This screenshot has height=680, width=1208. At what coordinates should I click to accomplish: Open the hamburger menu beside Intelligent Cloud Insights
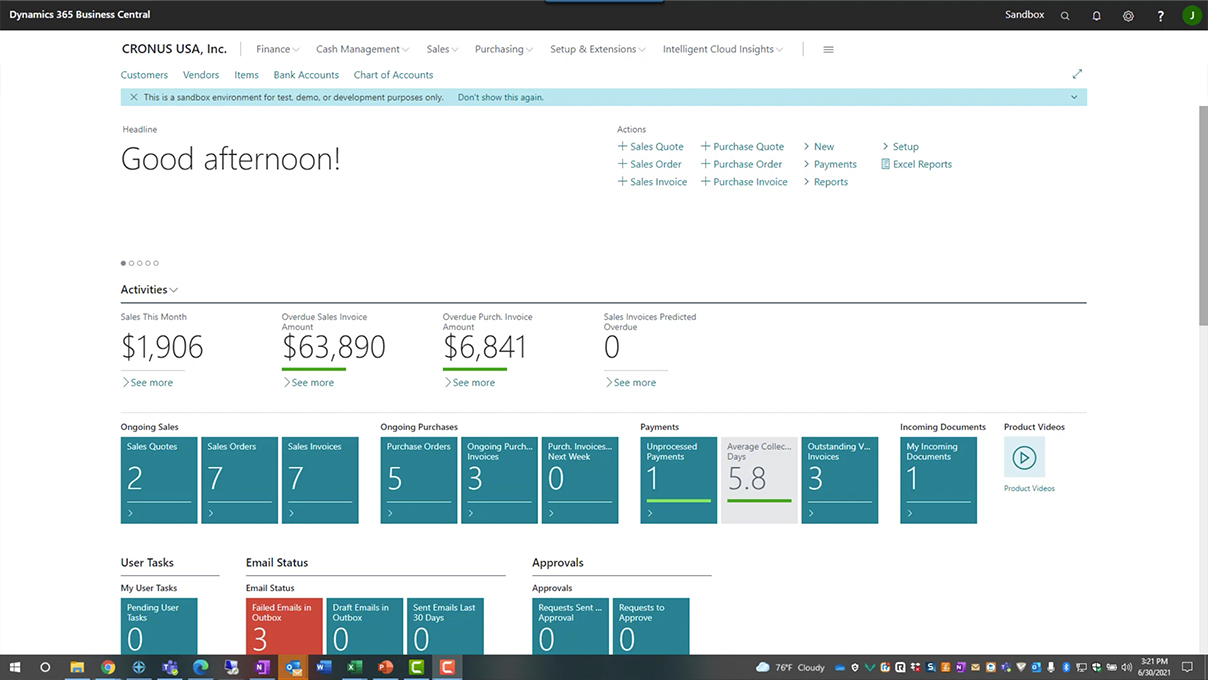(x=828, y=49)
